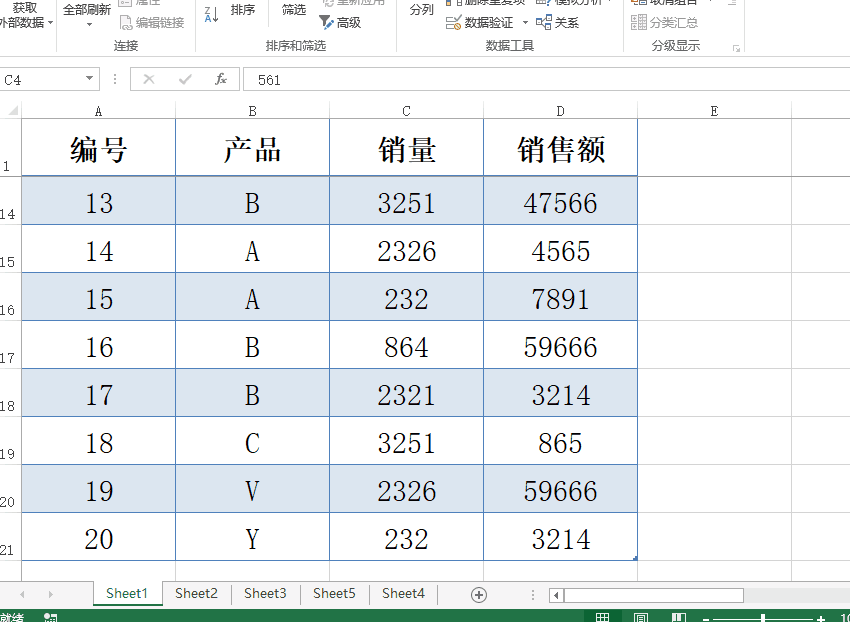Add a new worksheet with the + button
This screenshot has height=622, width=850.
(479, 593)
